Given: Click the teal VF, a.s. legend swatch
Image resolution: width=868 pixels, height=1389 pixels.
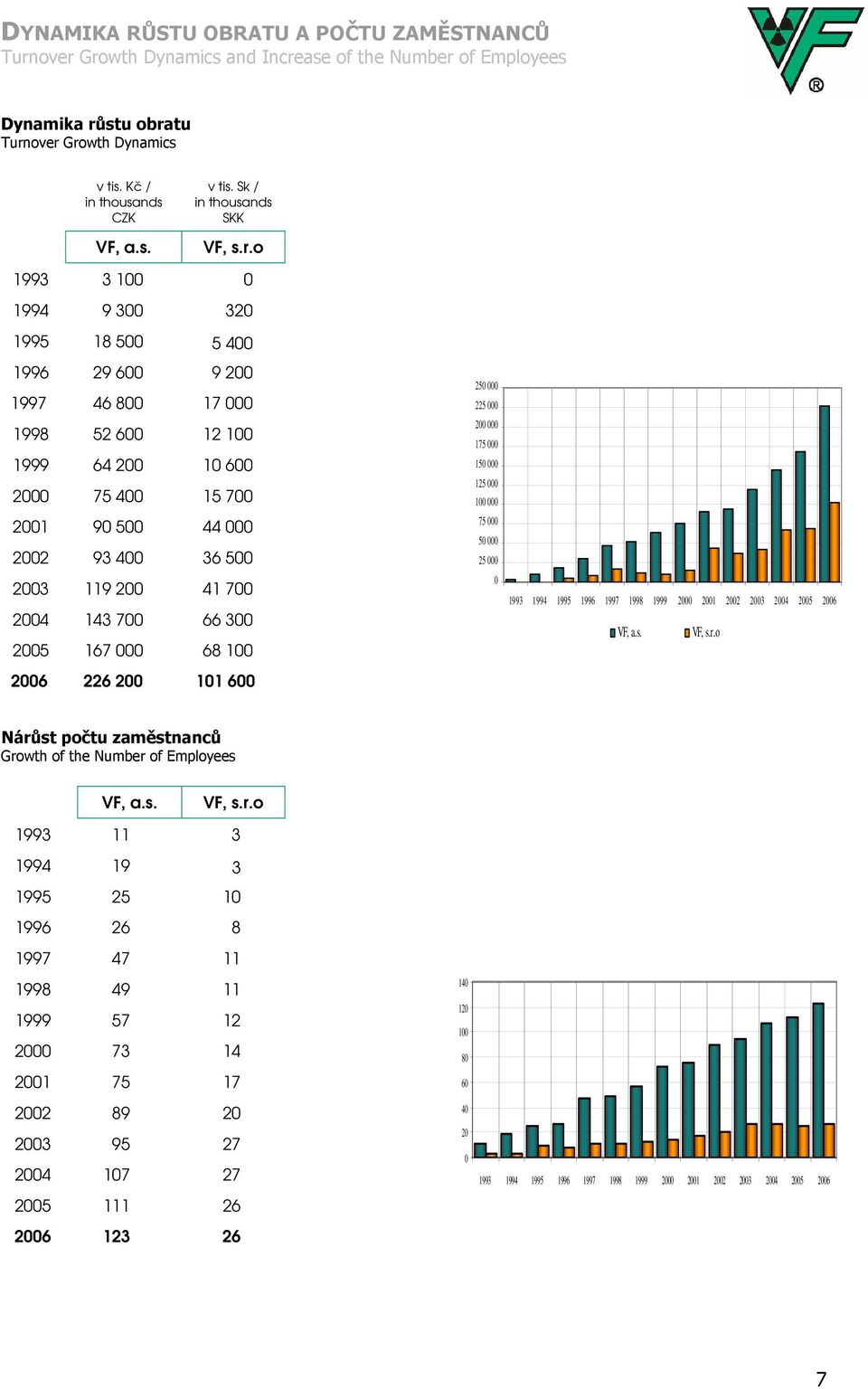Looking at the screenshot, I should click(x=612, y=633).
